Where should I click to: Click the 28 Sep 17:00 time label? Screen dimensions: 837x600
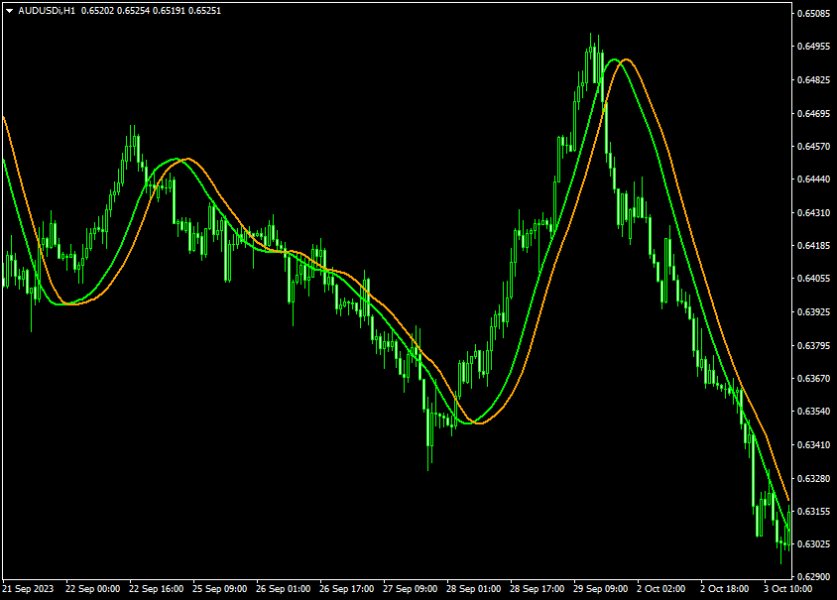536,589
